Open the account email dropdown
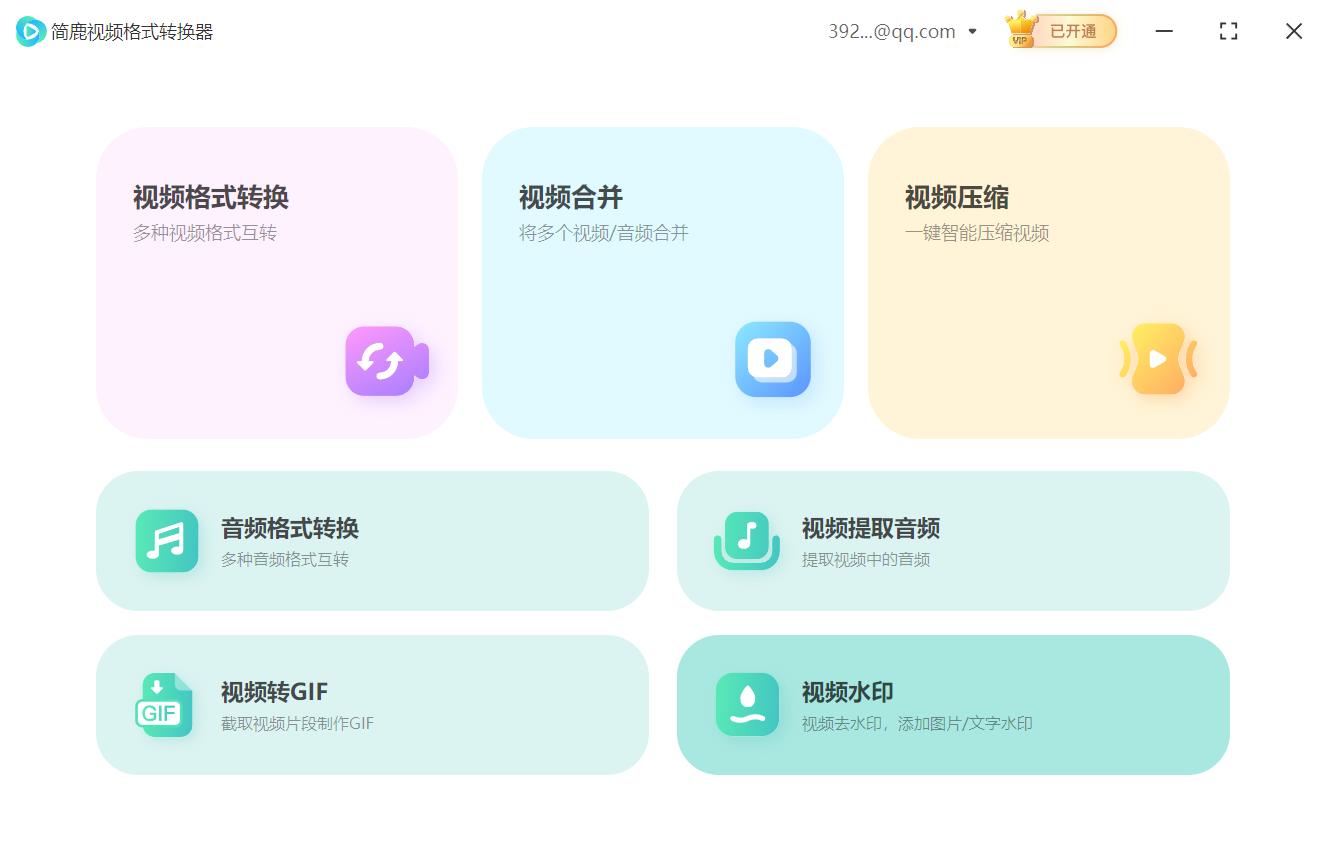Image resolution: width=1326 pixels, height=860 pixels. (971, 31)
